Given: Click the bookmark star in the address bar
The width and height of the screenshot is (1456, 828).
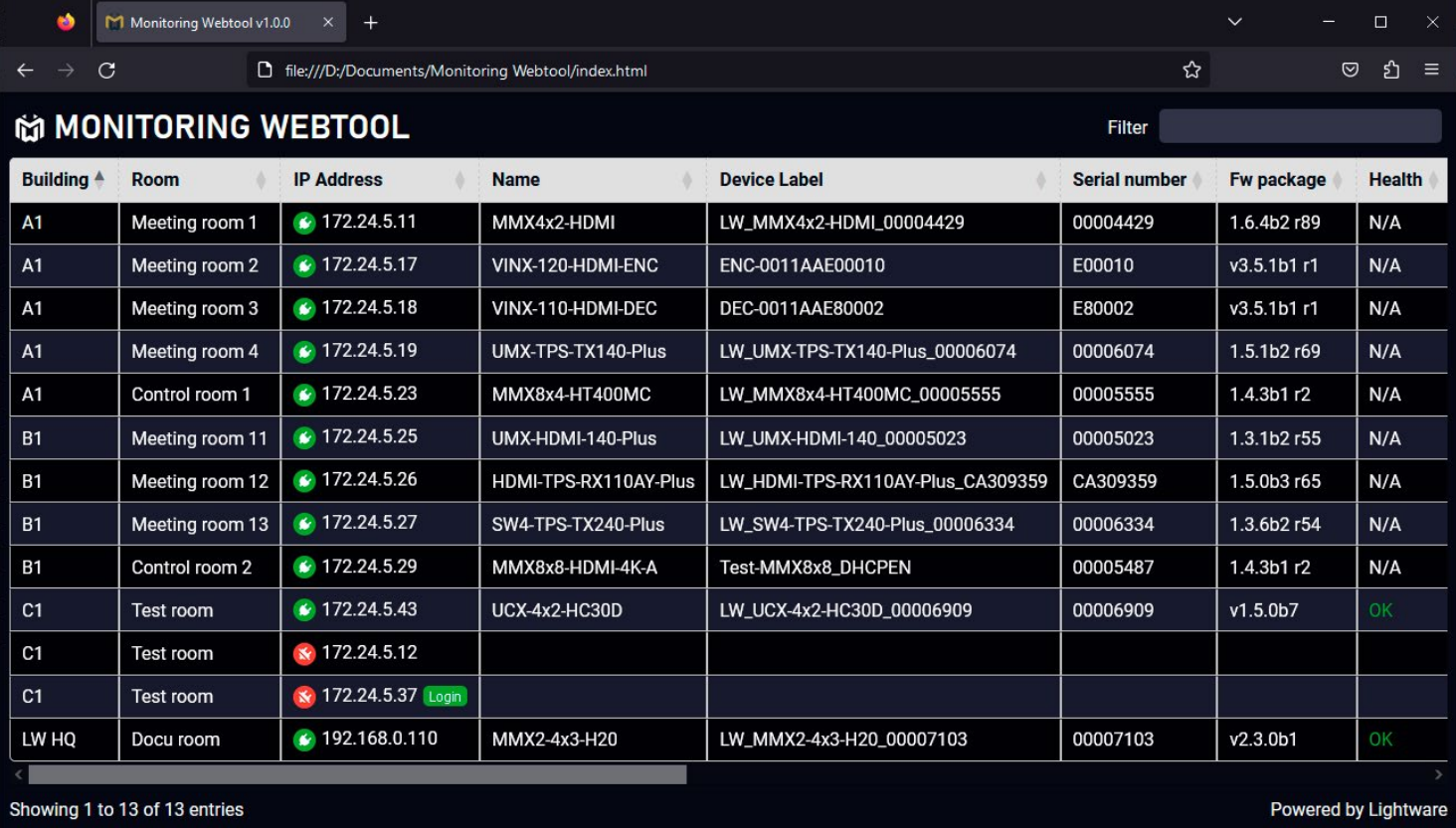Looking at the screenshot, I should tap(1189, 70).
